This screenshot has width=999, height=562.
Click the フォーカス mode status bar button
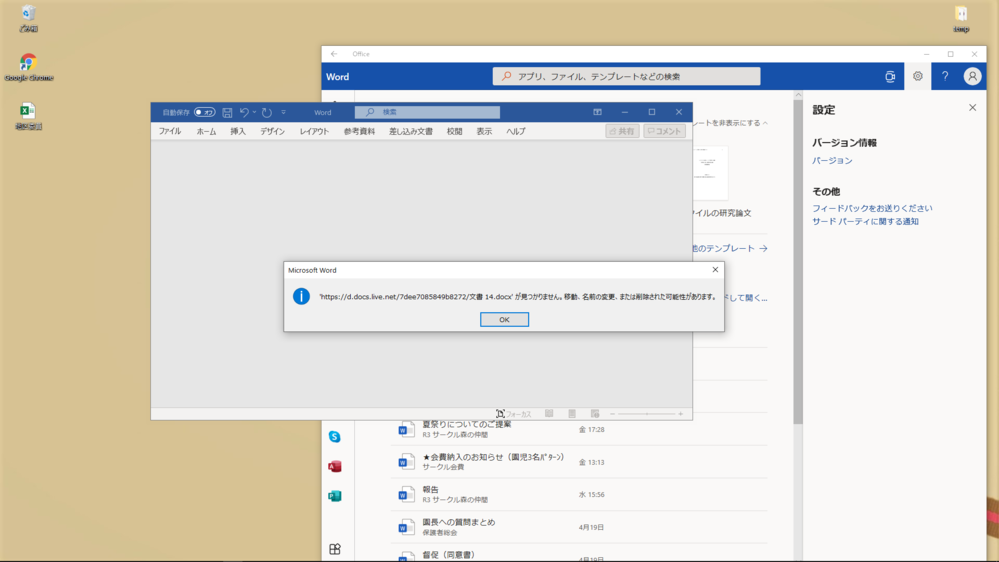point(514,414)
